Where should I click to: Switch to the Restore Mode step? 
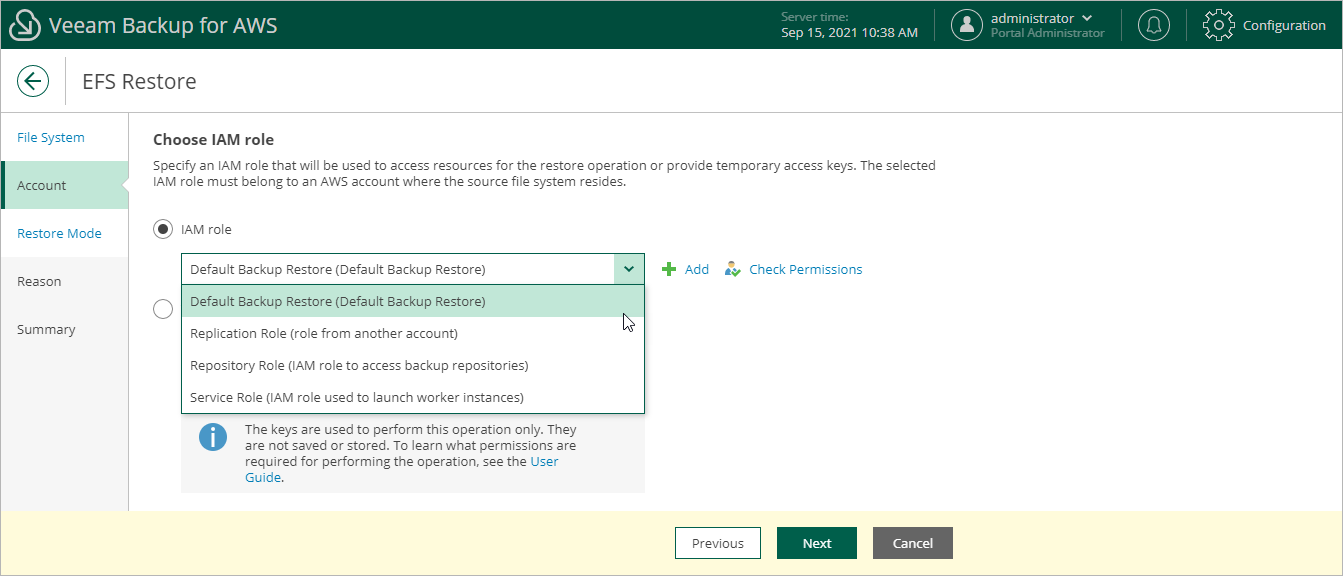click(x=59, y=233)
